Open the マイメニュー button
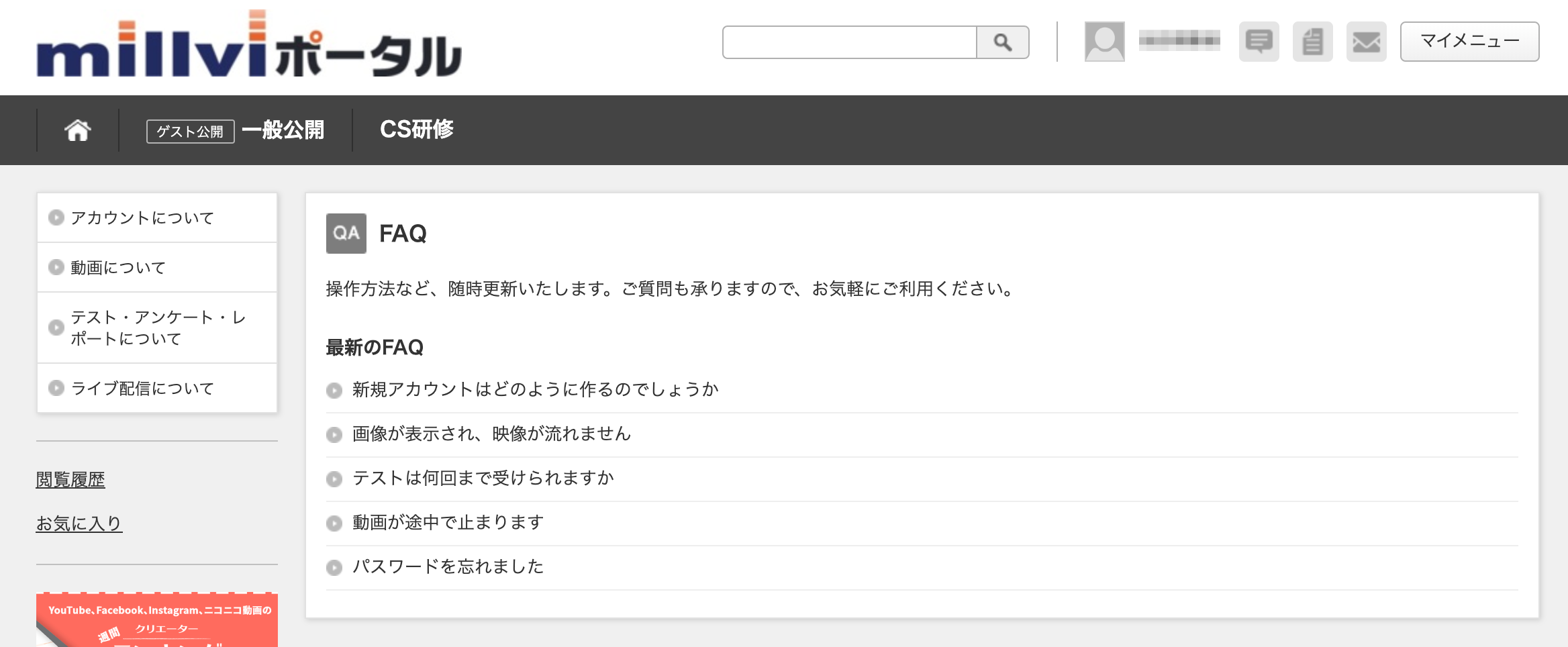Screen dimensions: 1568x647 coord(1469,42)
